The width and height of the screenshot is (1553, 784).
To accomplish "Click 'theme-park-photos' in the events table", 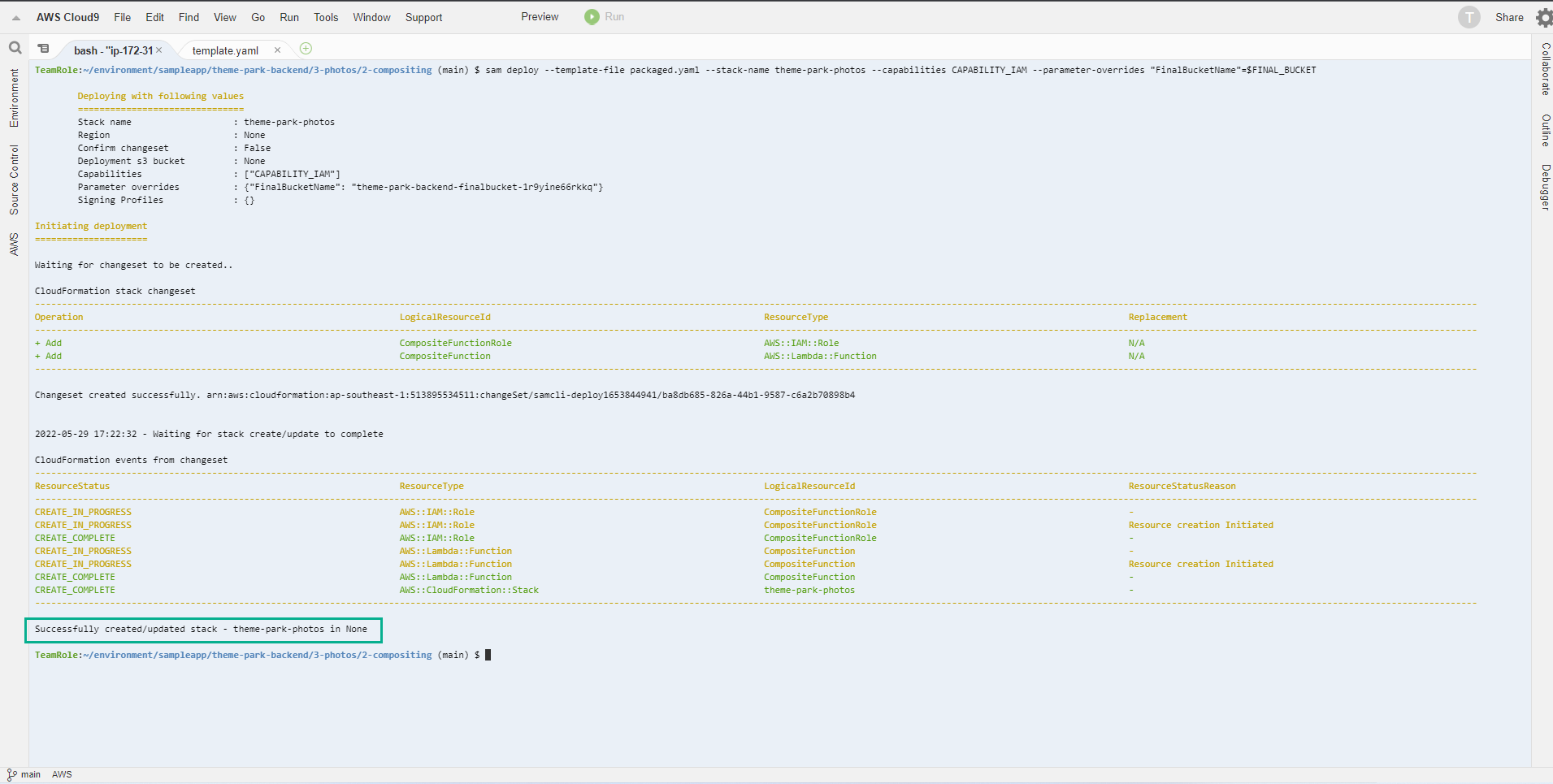I will pos(809,590).
